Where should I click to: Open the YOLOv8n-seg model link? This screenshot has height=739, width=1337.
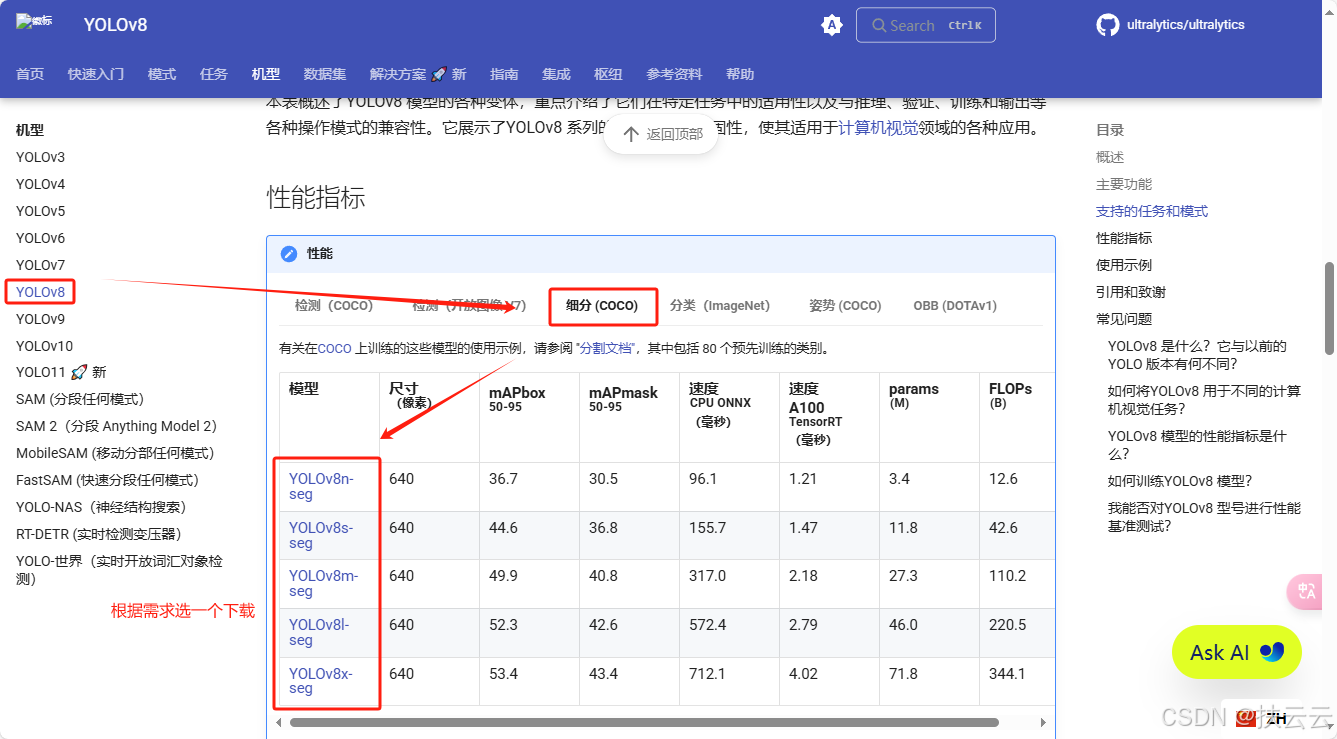321,486
